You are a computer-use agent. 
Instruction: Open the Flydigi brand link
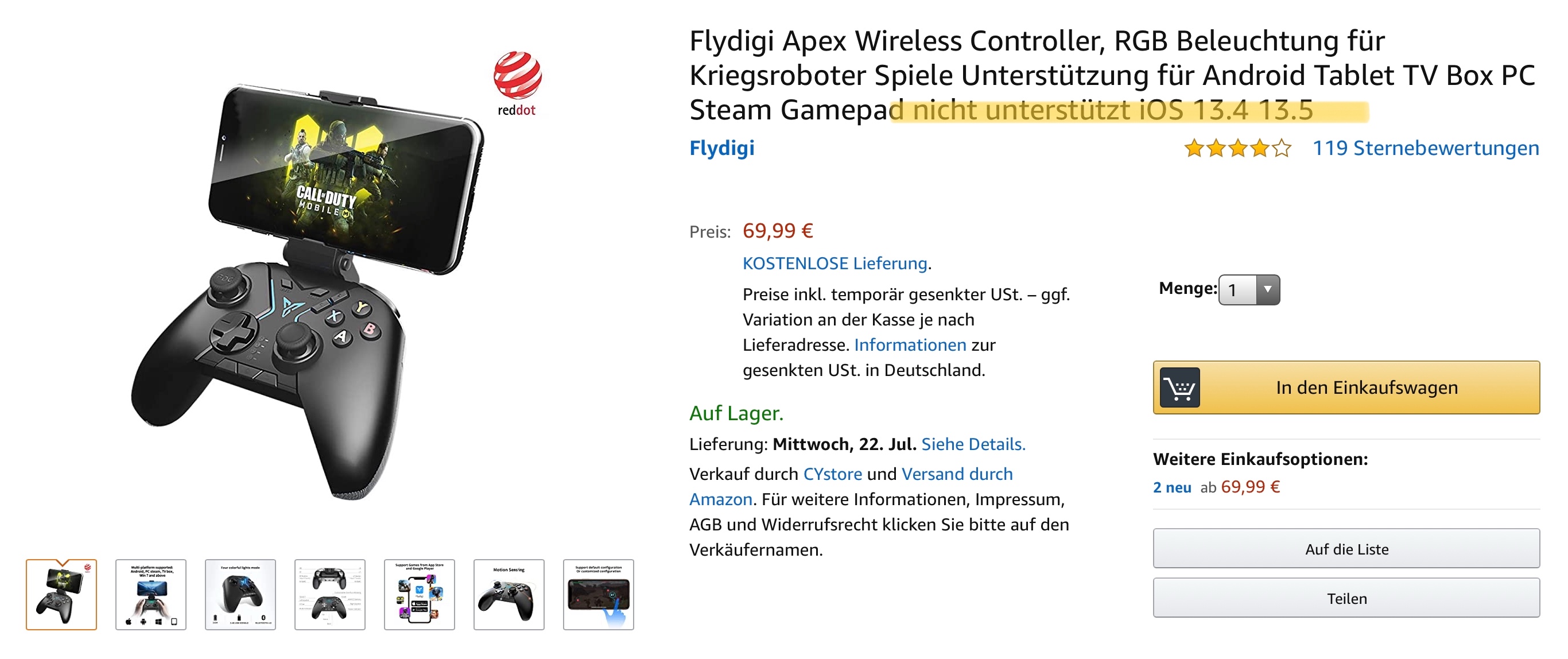coord(721,148)
